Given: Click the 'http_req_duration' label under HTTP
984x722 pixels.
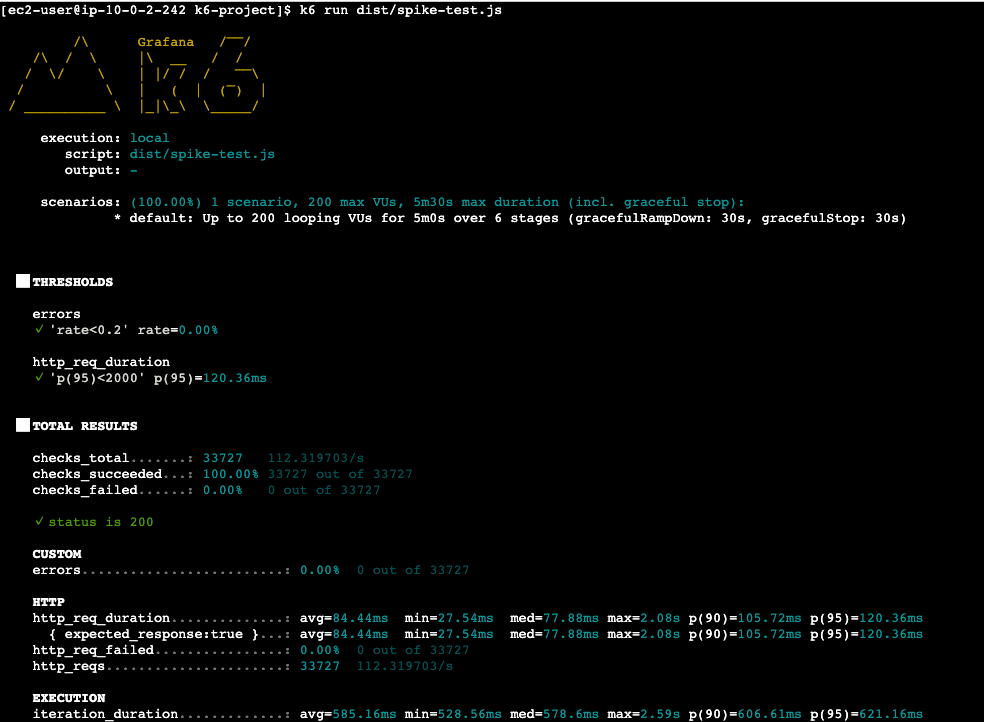Looking at the screenshot, I should (101, 618).
